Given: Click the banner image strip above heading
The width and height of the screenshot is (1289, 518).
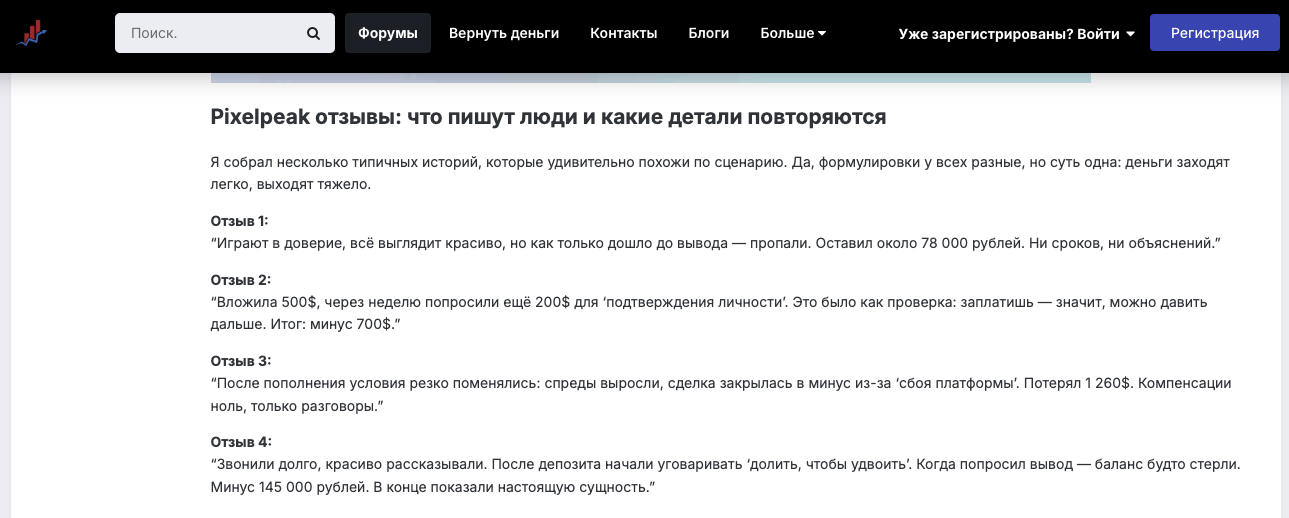Looking at the screenshot, I should pos(650,77).
